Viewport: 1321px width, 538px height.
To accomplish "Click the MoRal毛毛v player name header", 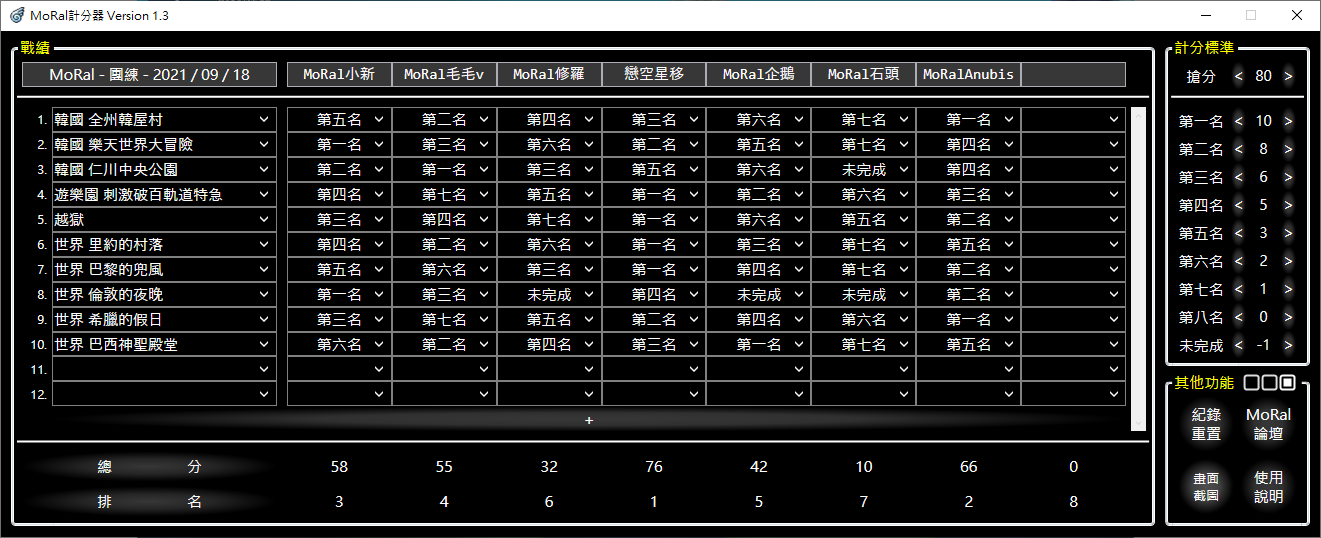I will (x=444, y=75).
